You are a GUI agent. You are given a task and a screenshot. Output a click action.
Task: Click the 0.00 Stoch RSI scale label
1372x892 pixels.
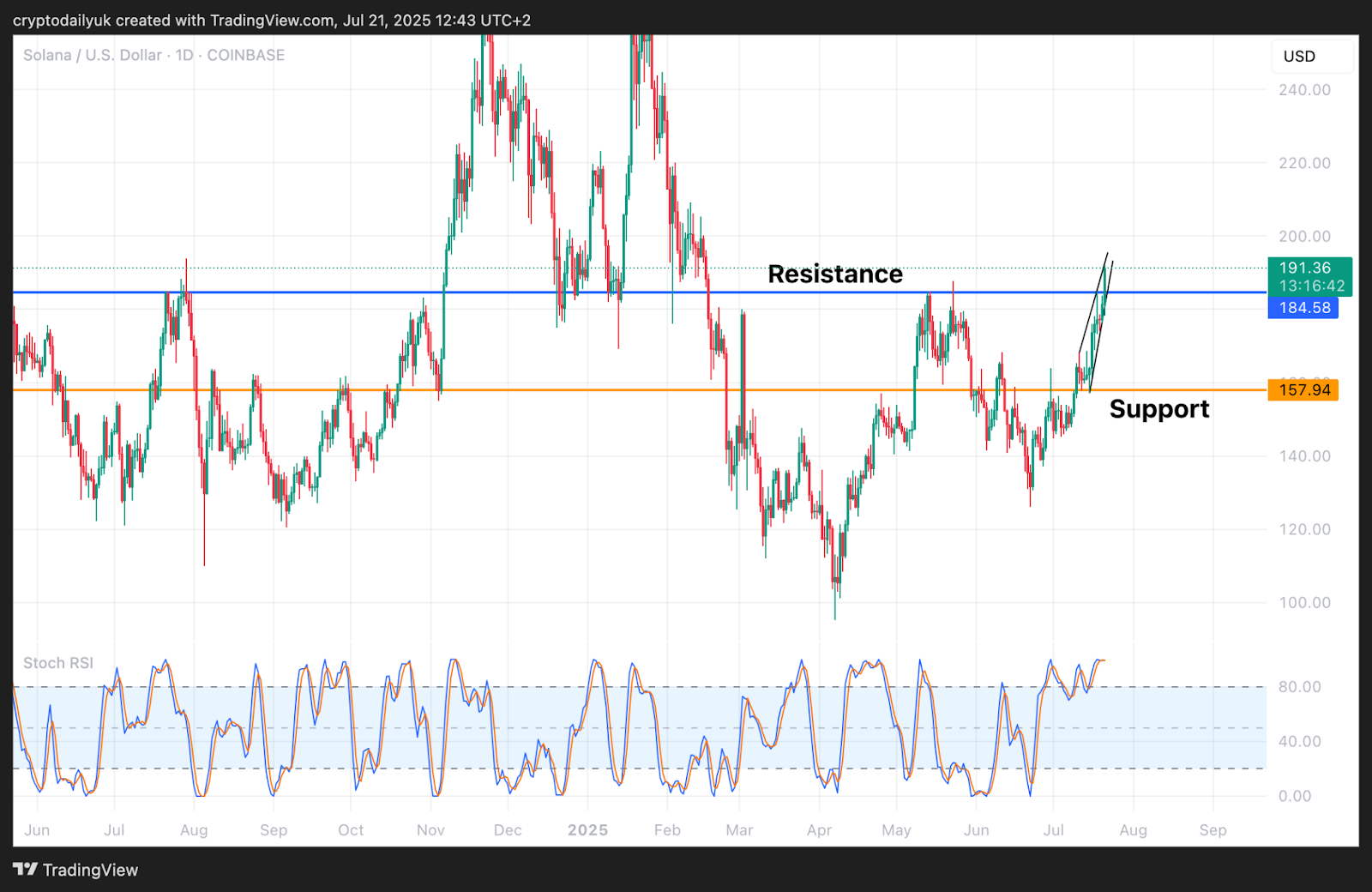pos(1294,797)
